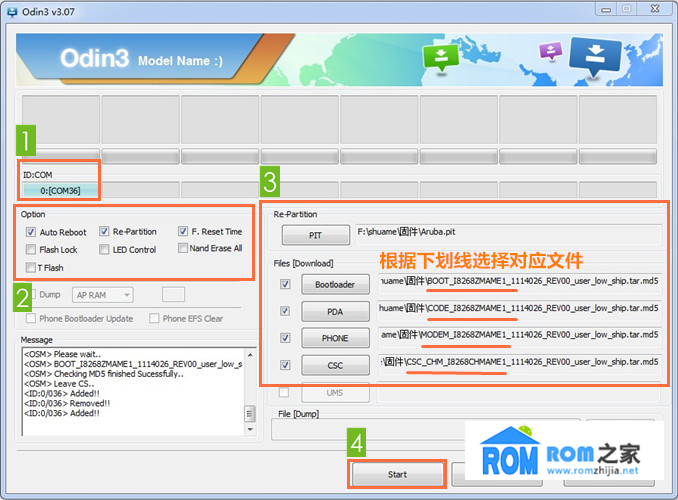Enable the T Flash checkbox
The height and width of the screenshot is (500, 678).
point(31,267)
